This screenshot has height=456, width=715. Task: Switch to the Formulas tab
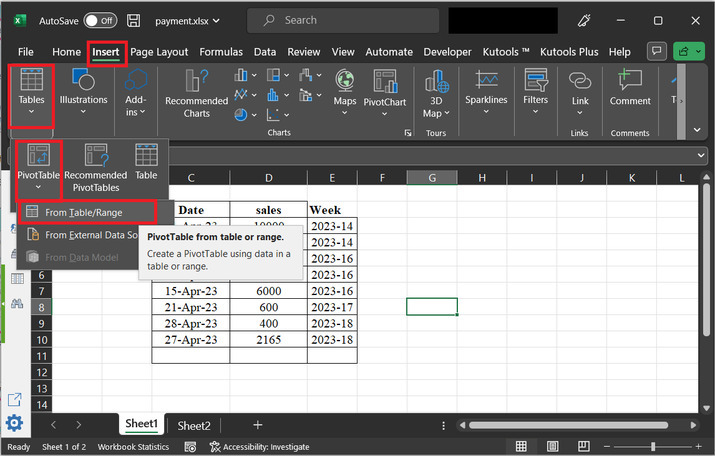coord(221,52)
